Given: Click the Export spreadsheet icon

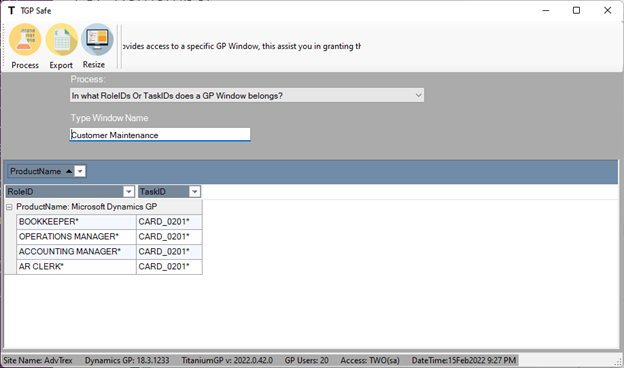Looking at the screenshot, I should point(61,40).
